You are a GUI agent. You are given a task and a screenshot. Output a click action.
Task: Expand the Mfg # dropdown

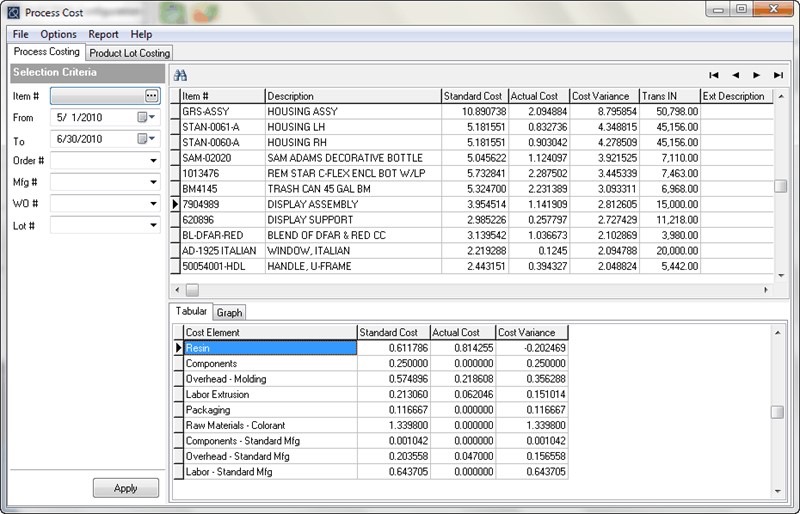coord(153,182)
